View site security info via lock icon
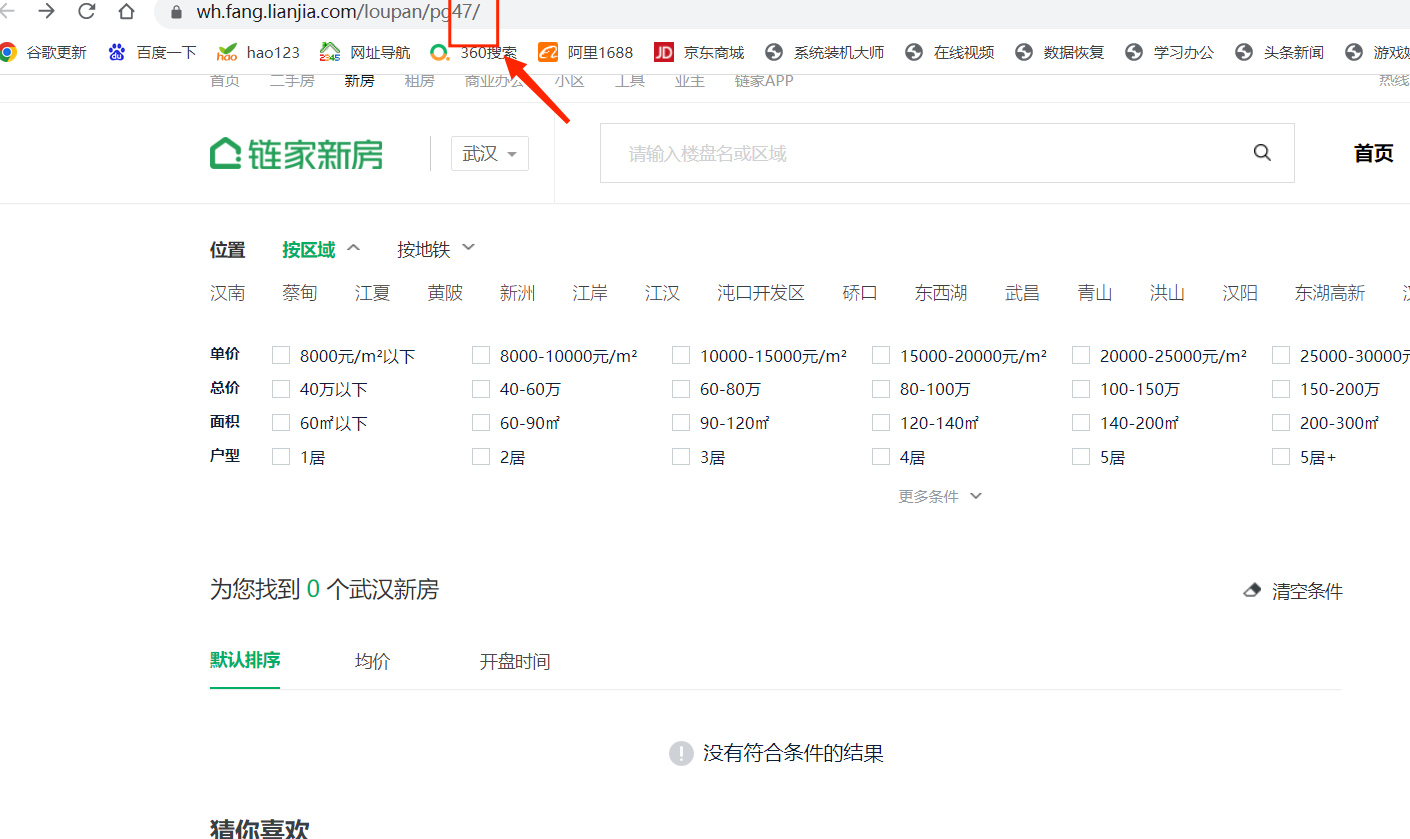Image resolution: width=1410 pixels, height=839 pixels. click(177, 12)
